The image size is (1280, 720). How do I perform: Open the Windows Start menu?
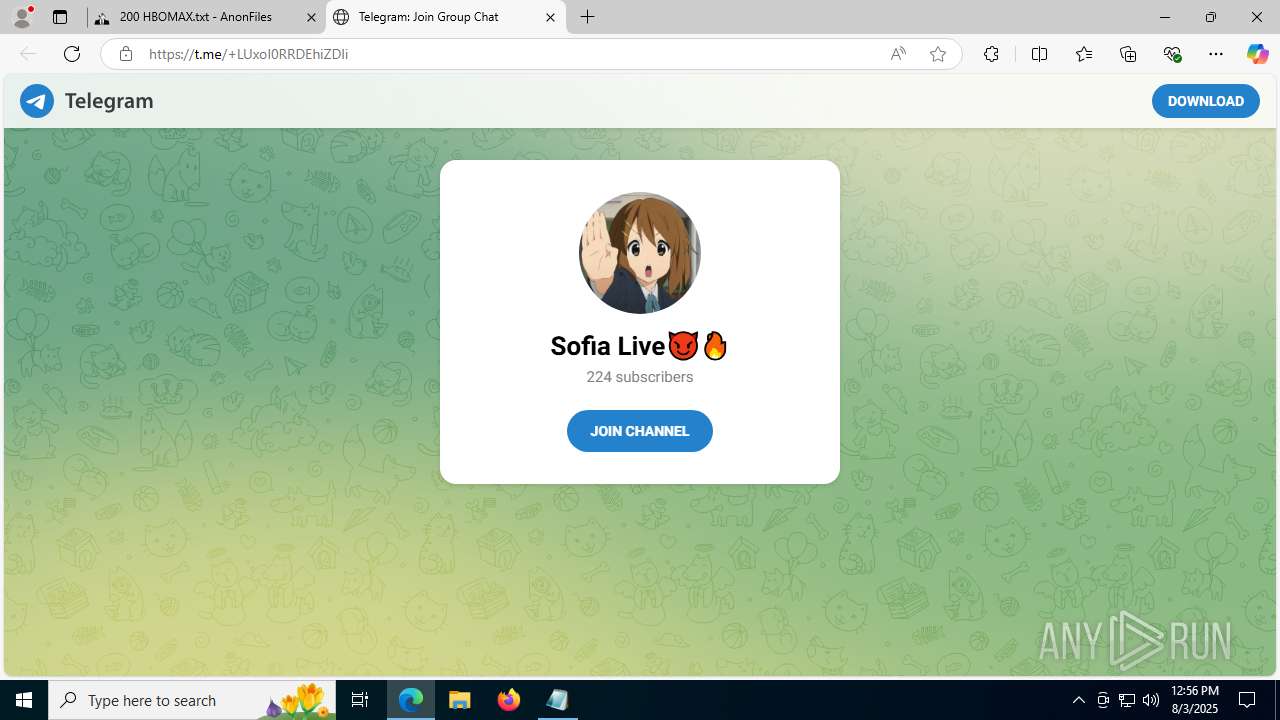tap(24, 700)
